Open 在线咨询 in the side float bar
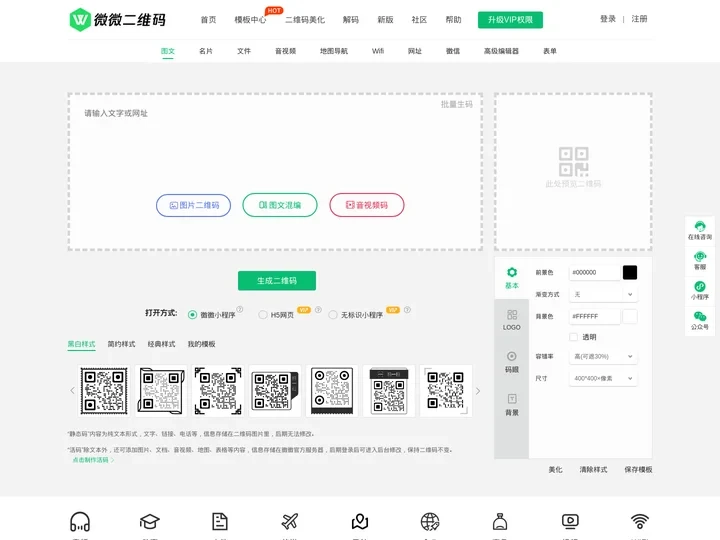The width and height of the screenshot is (720, 540). point(699,231)
